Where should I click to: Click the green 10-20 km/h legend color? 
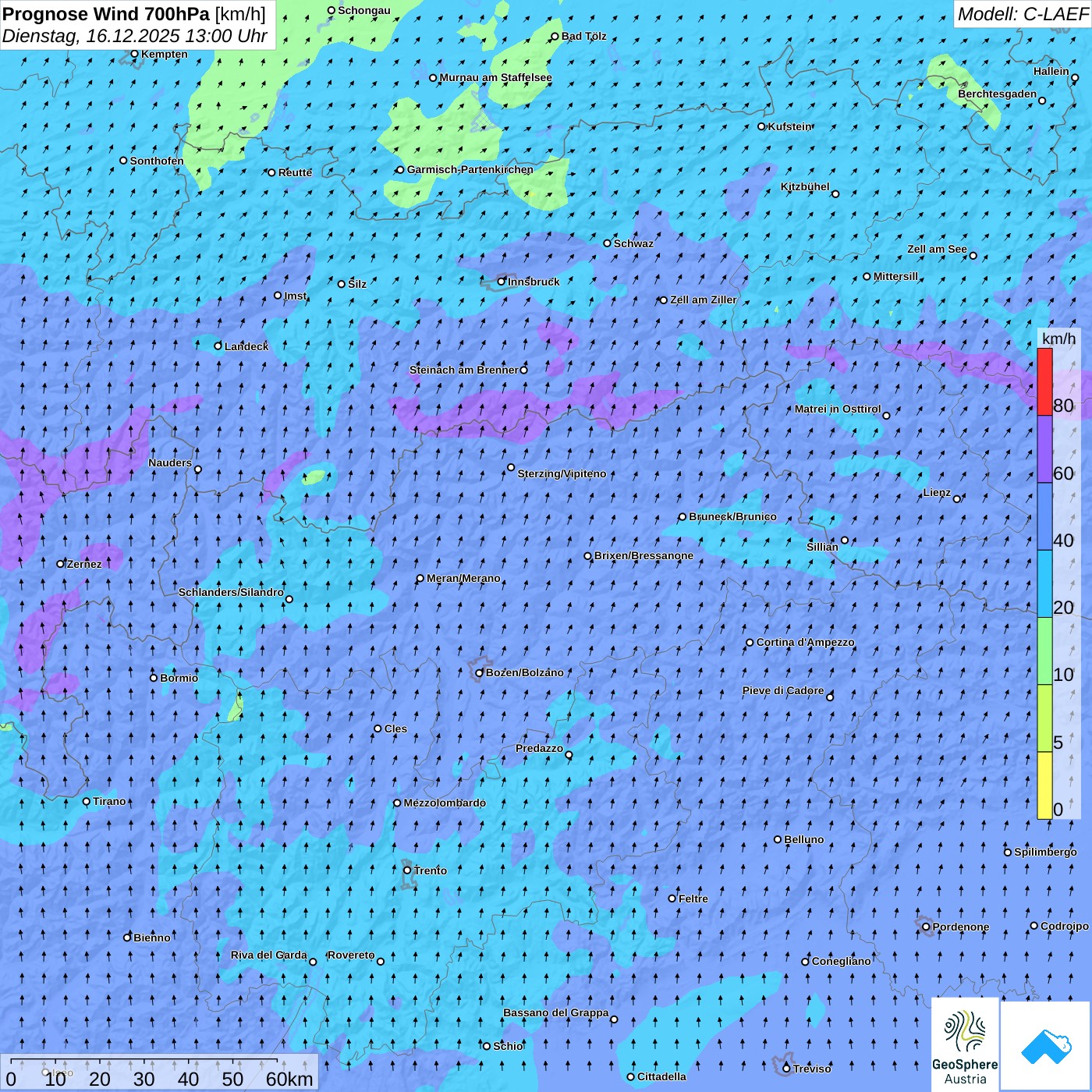(x=1044, y=651)
